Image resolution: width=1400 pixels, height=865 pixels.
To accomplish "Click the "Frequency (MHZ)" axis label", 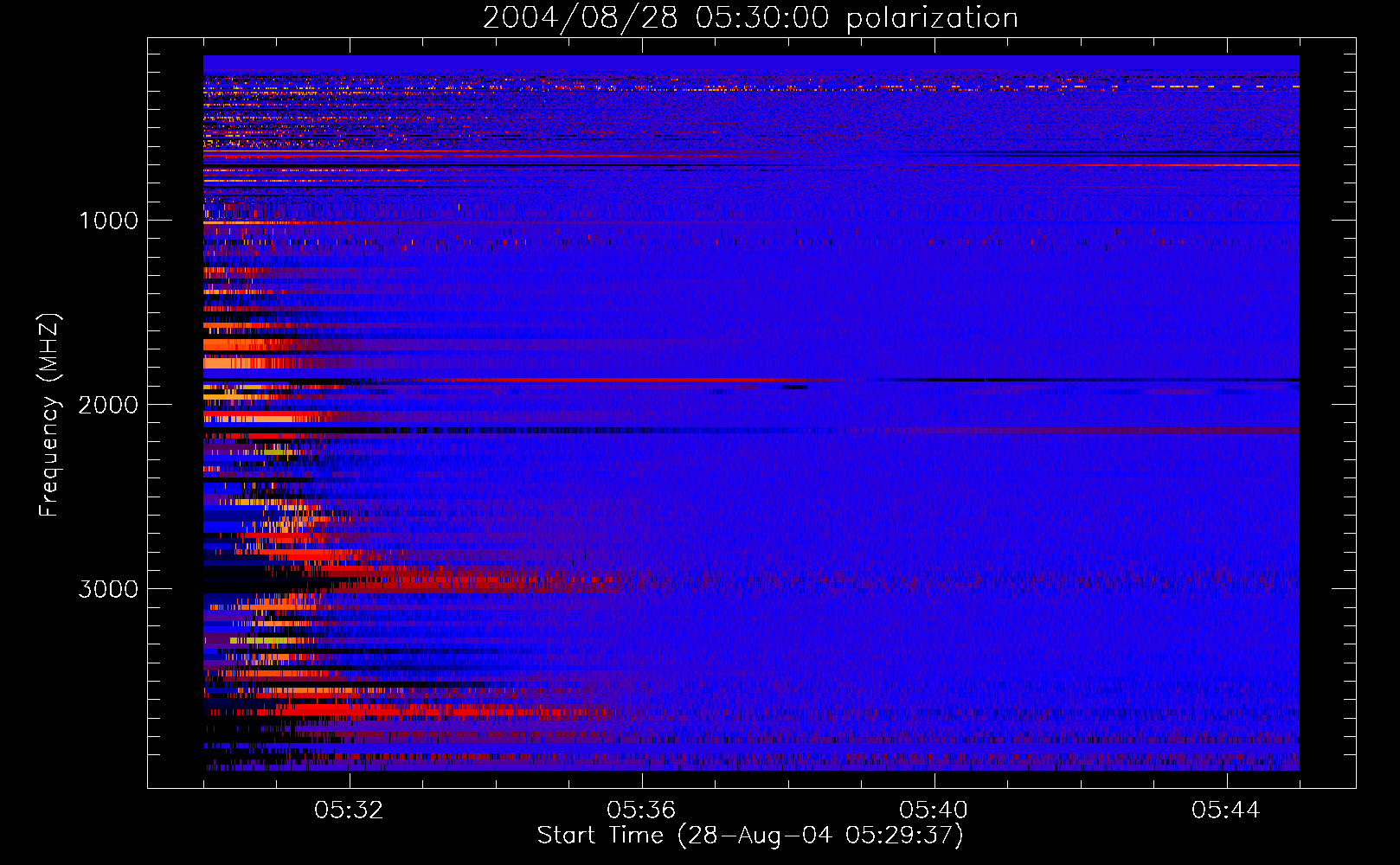I will 50,415.
